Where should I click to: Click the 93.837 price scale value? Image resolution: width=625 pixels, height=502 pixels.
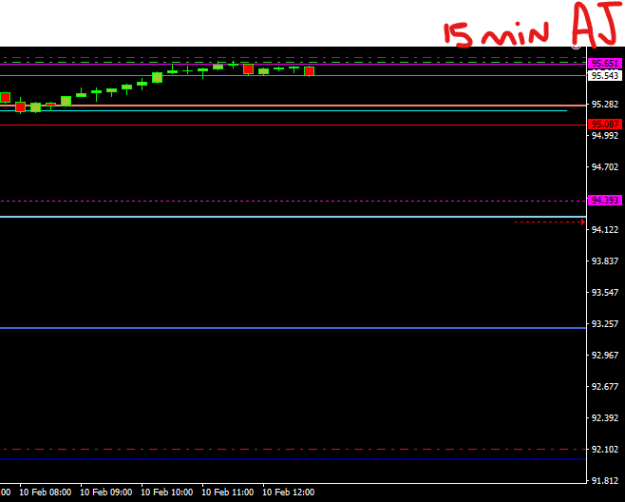click(x=605, y=261)
